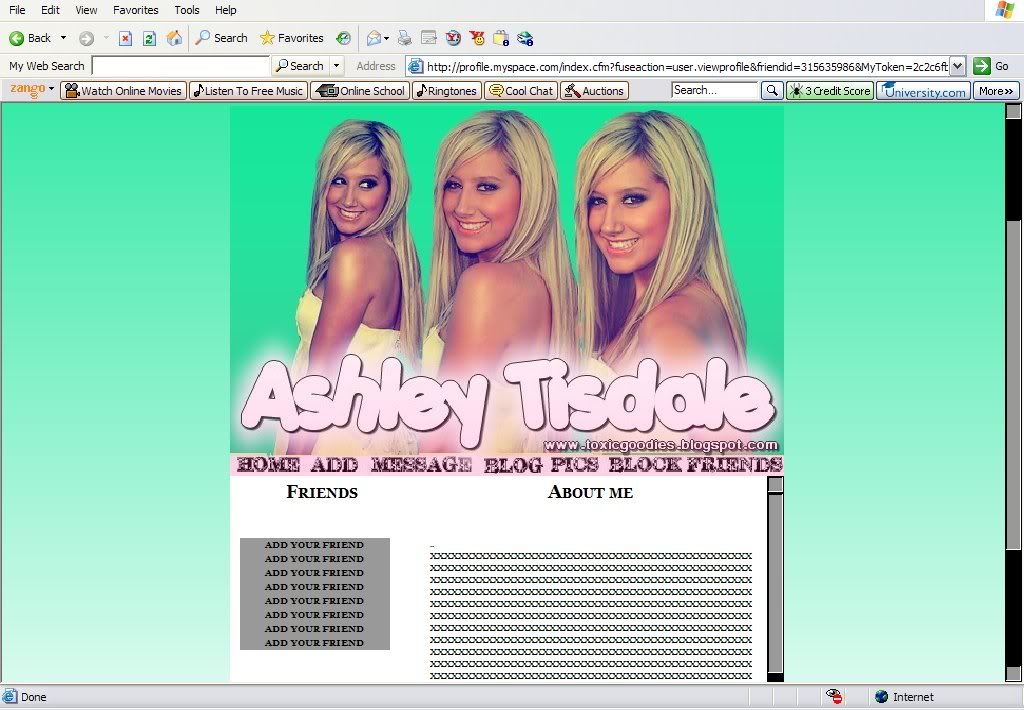Screen dimensions: 1024x710
Task: Open the Favorites star button
Action: point(291,38)
